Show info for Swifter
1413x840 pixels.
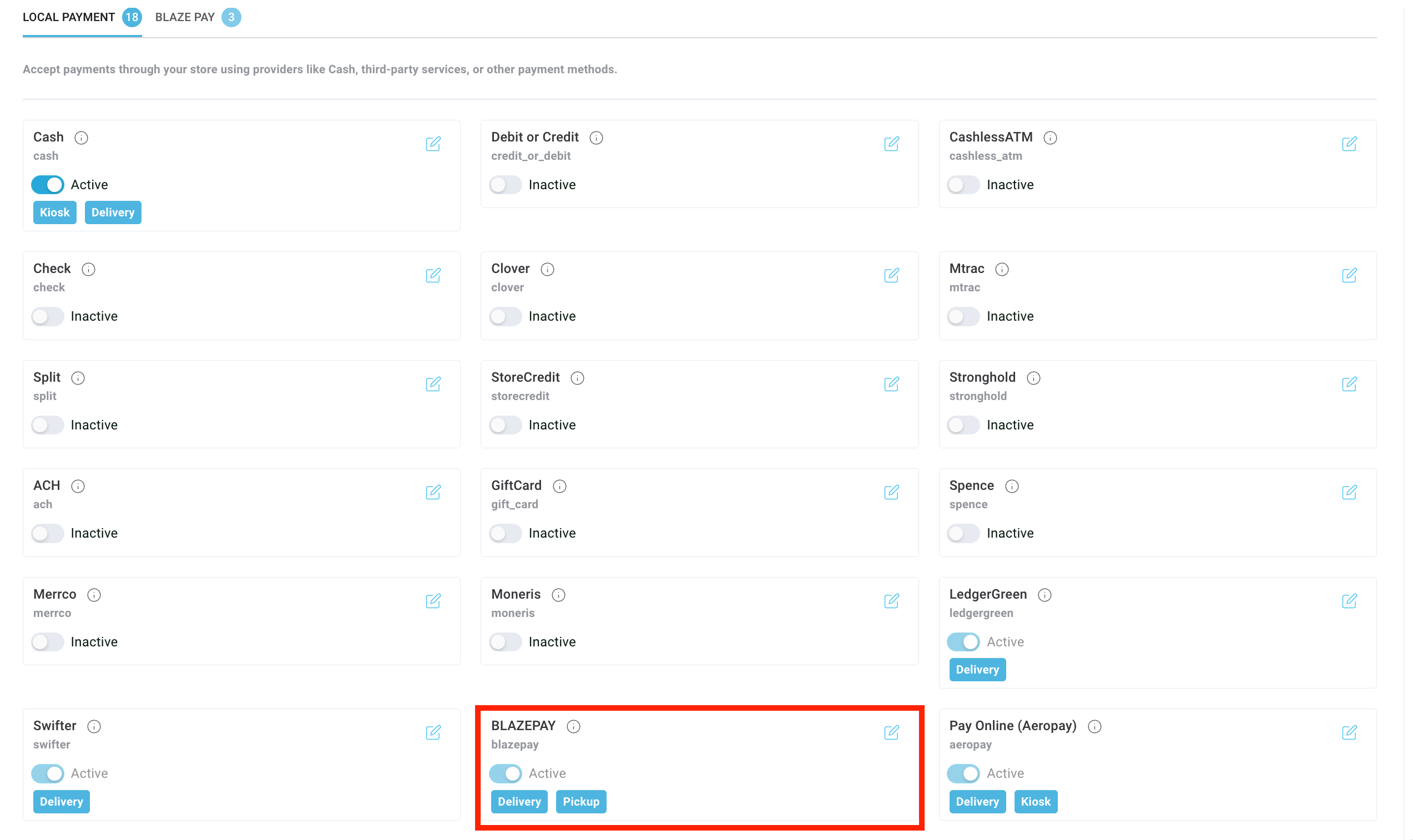pos(94,726)
